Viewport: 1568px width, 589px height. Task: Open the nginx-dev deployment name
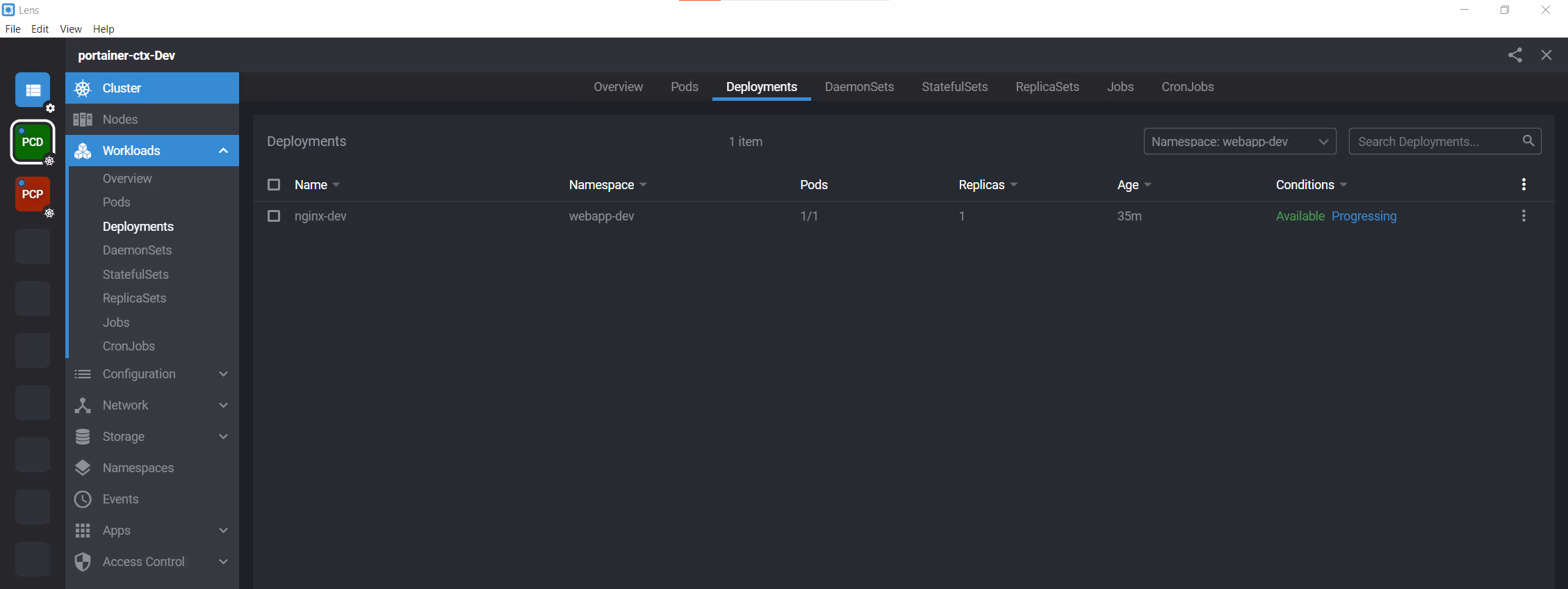click(x=320, y=216)
